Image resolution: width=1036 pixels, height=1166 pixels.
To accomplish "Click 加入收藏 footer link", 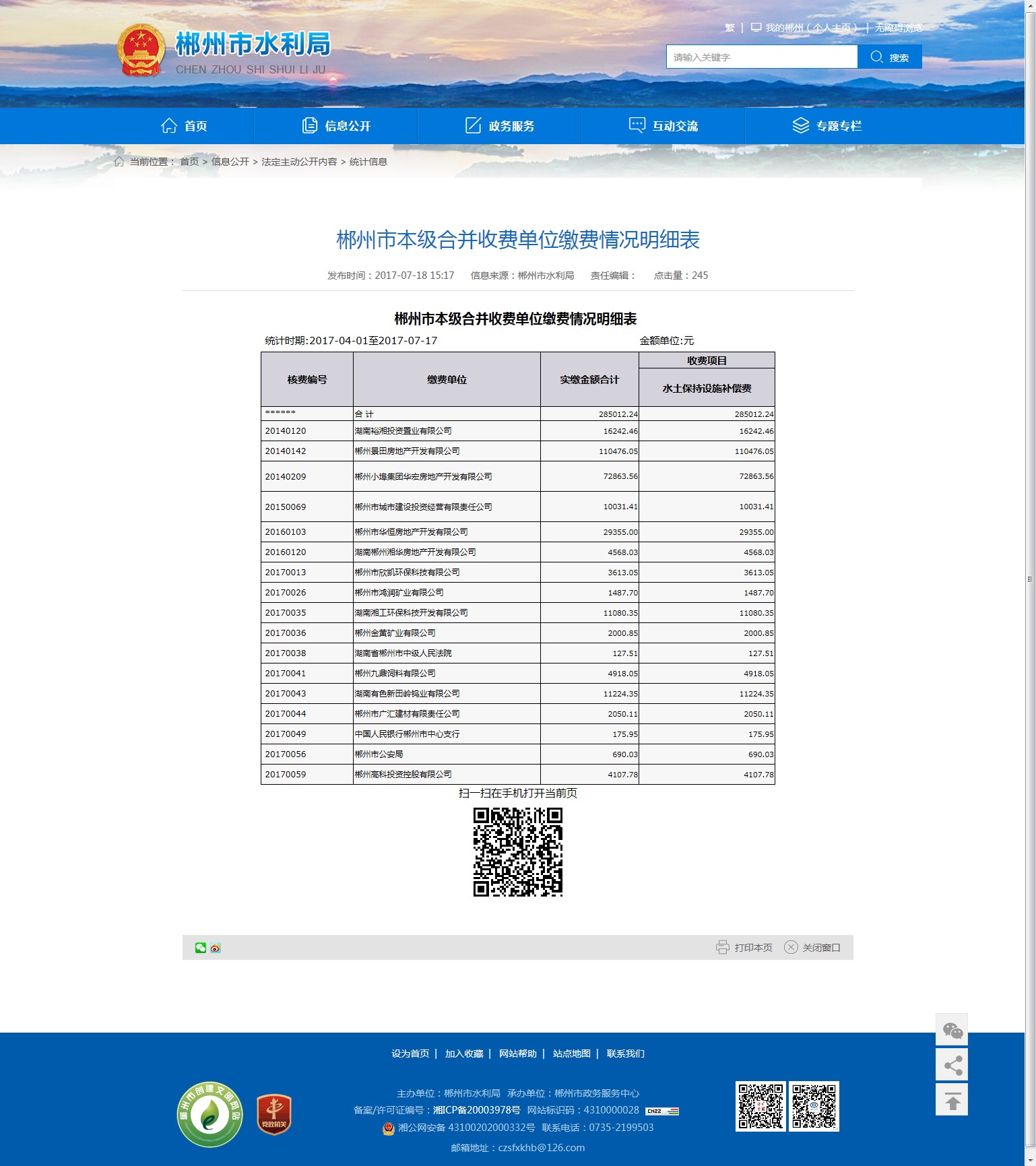I will pos(464,1054).
